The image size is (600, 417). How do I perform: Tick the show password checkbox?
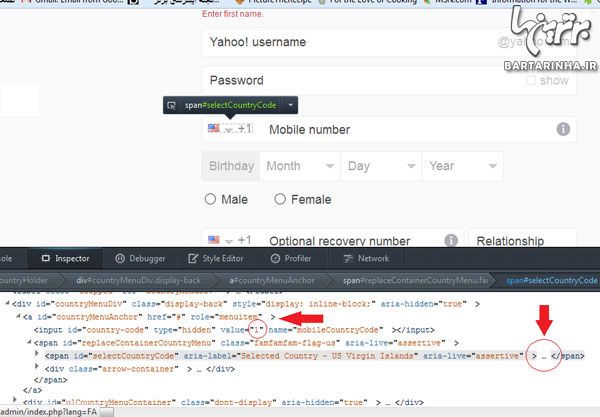[x=530, y=80]
